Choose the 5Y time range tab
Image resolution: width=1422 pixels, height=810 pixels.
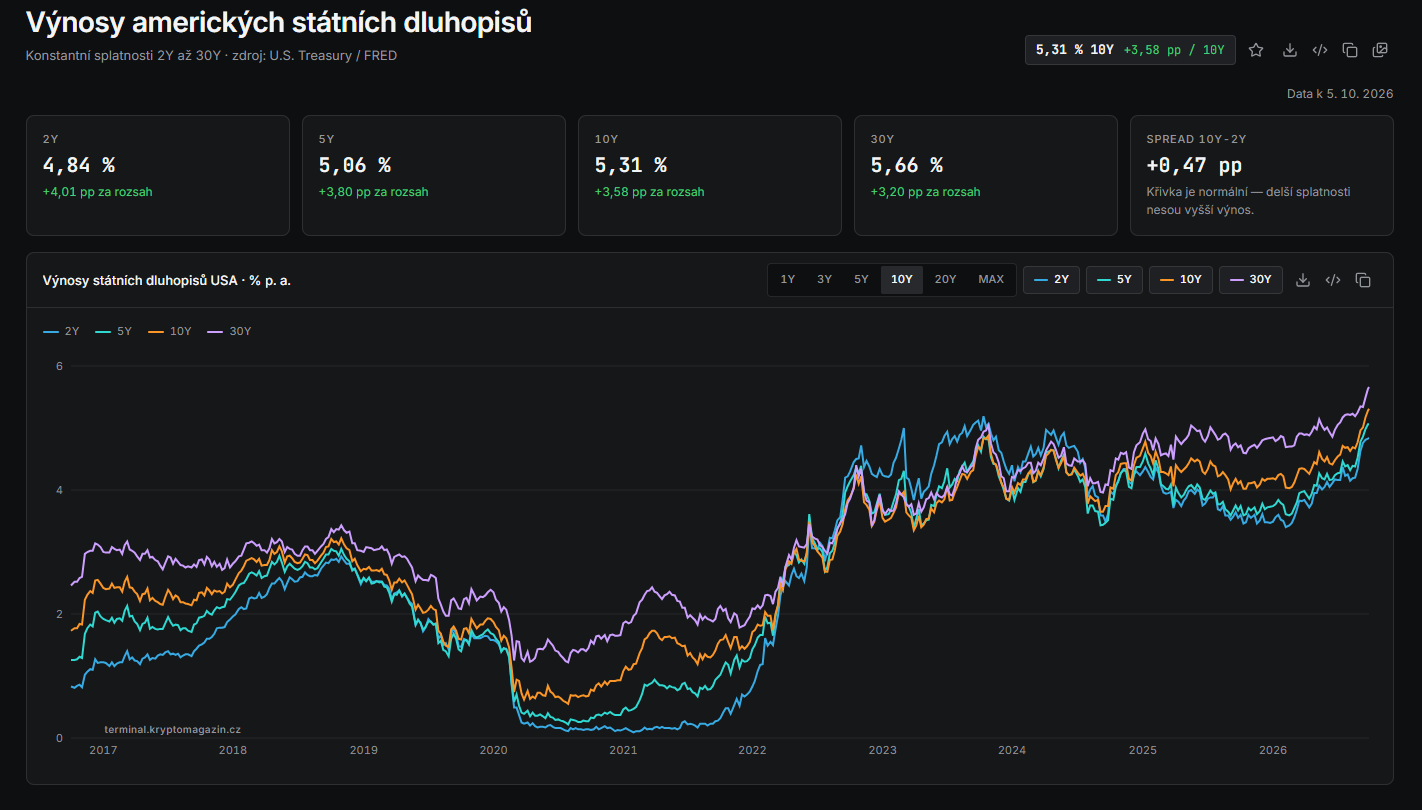coord(861,280)
